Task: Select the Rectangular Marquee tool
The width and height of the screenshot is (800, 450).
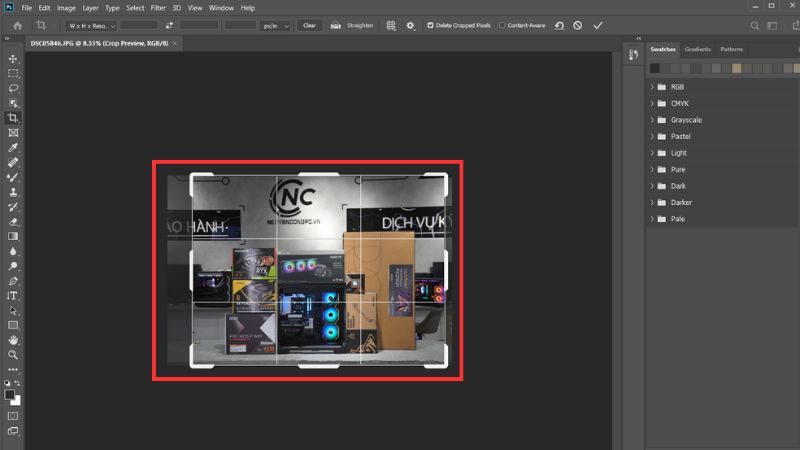Action: 13,74
